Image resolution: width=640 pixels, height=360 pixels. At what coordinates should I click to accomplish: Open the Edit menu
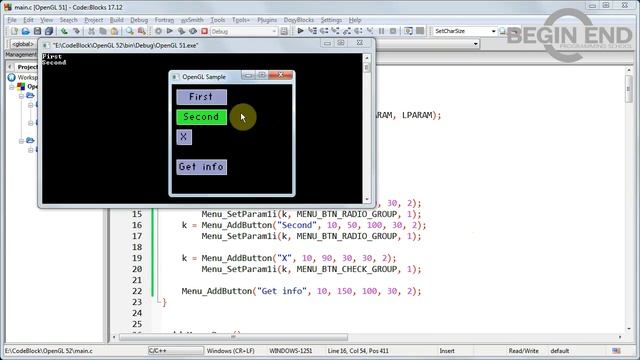(28, 20)
